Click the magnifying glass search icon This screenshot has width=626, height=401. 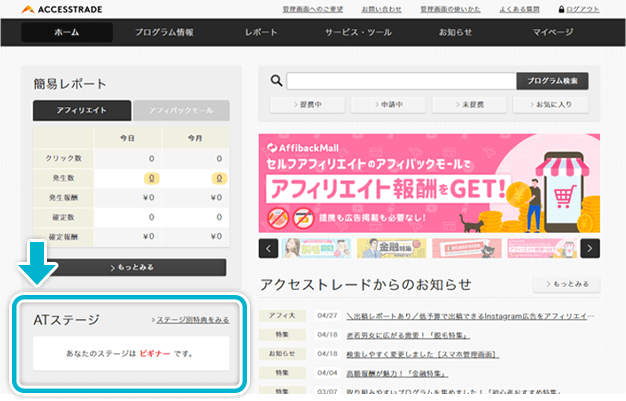coord(276,80)
